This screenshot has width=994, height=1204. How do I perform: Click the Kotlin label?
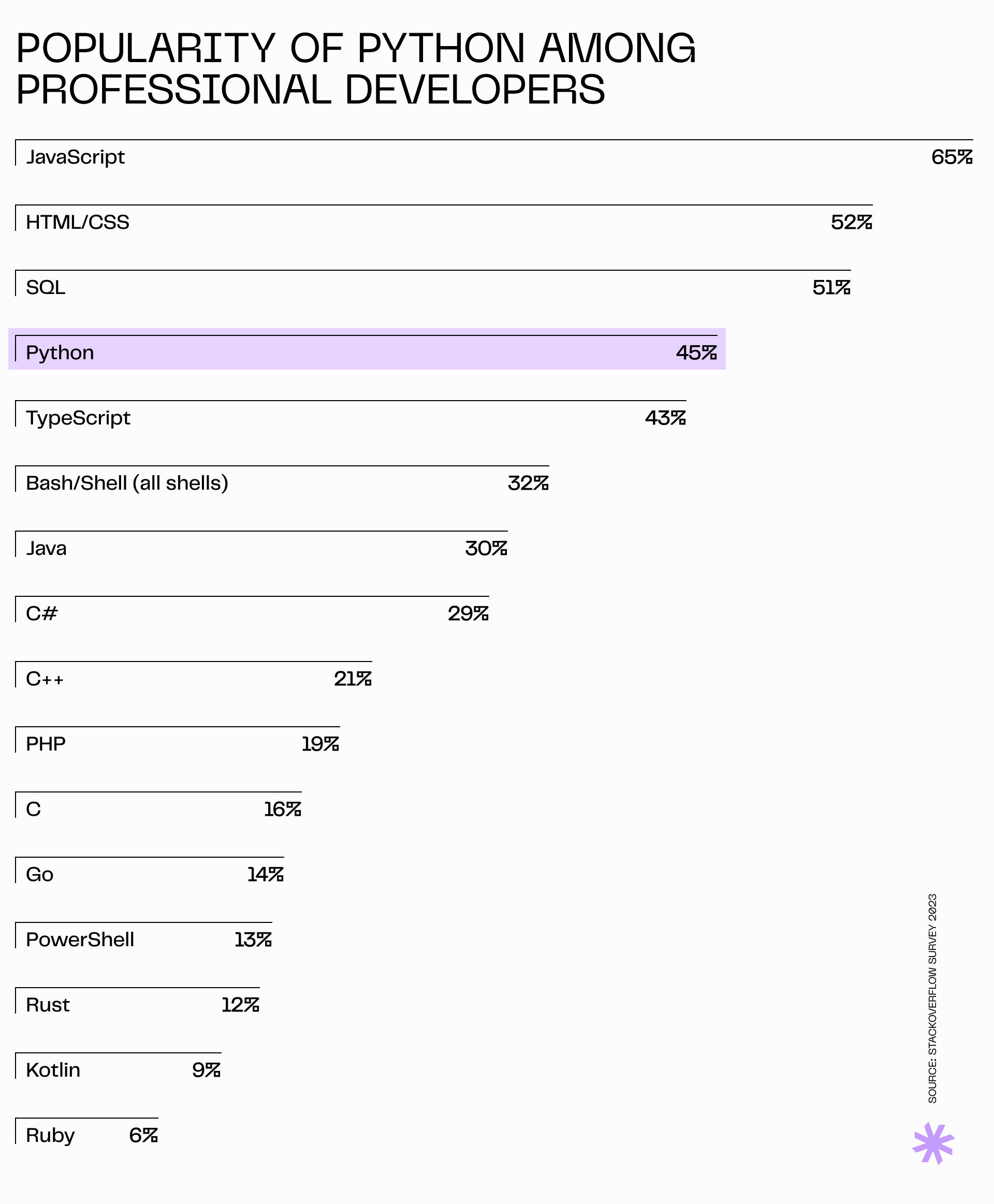tap(53, 1070)
